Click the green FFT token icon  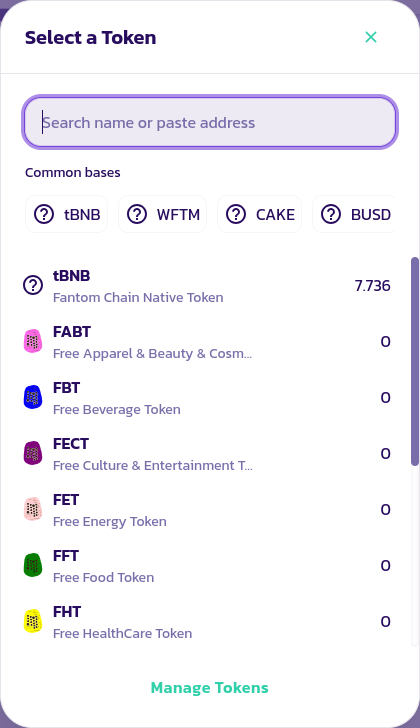click(33, 566)
